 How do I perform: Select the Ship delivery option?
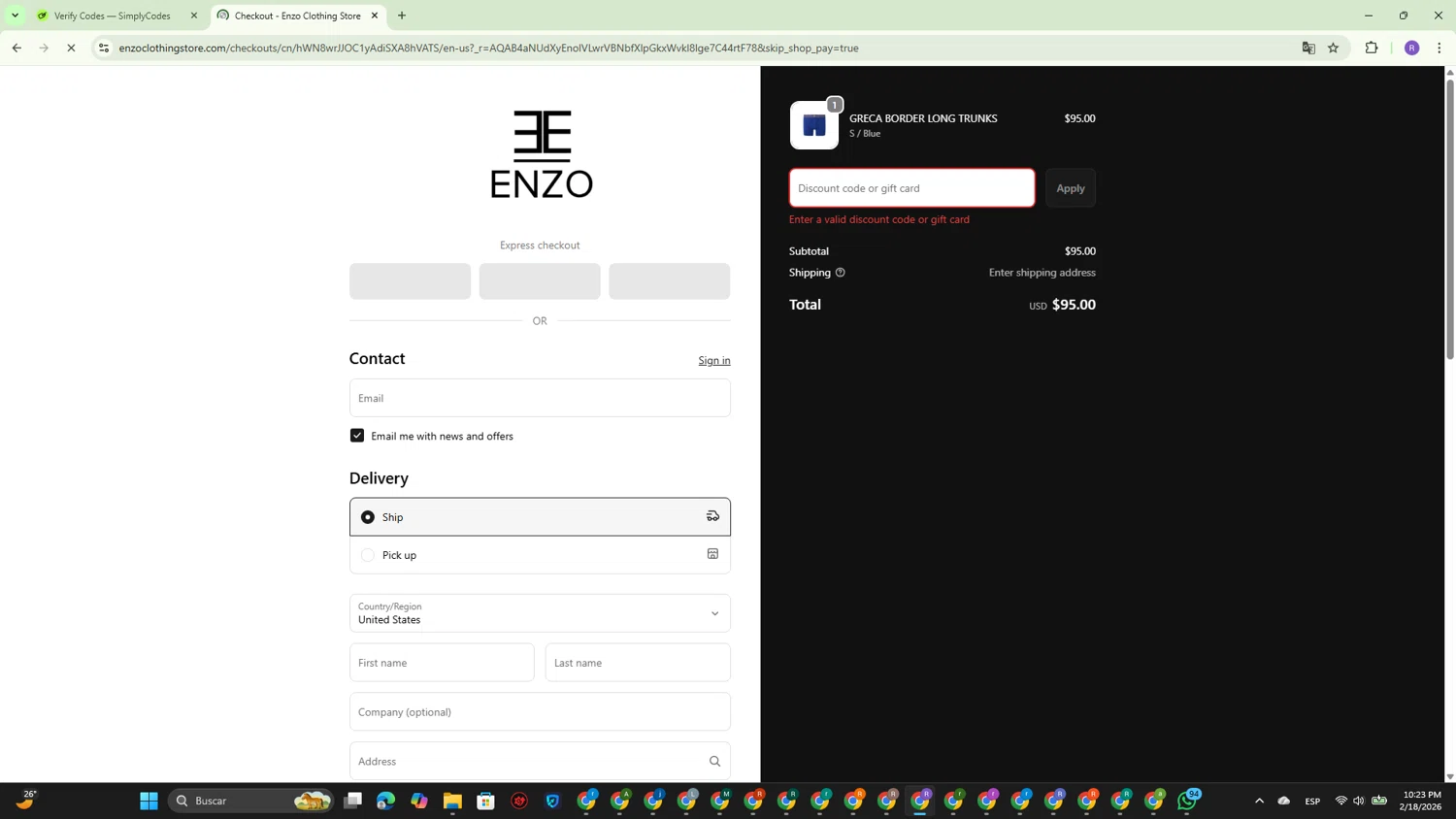[540, 517]
